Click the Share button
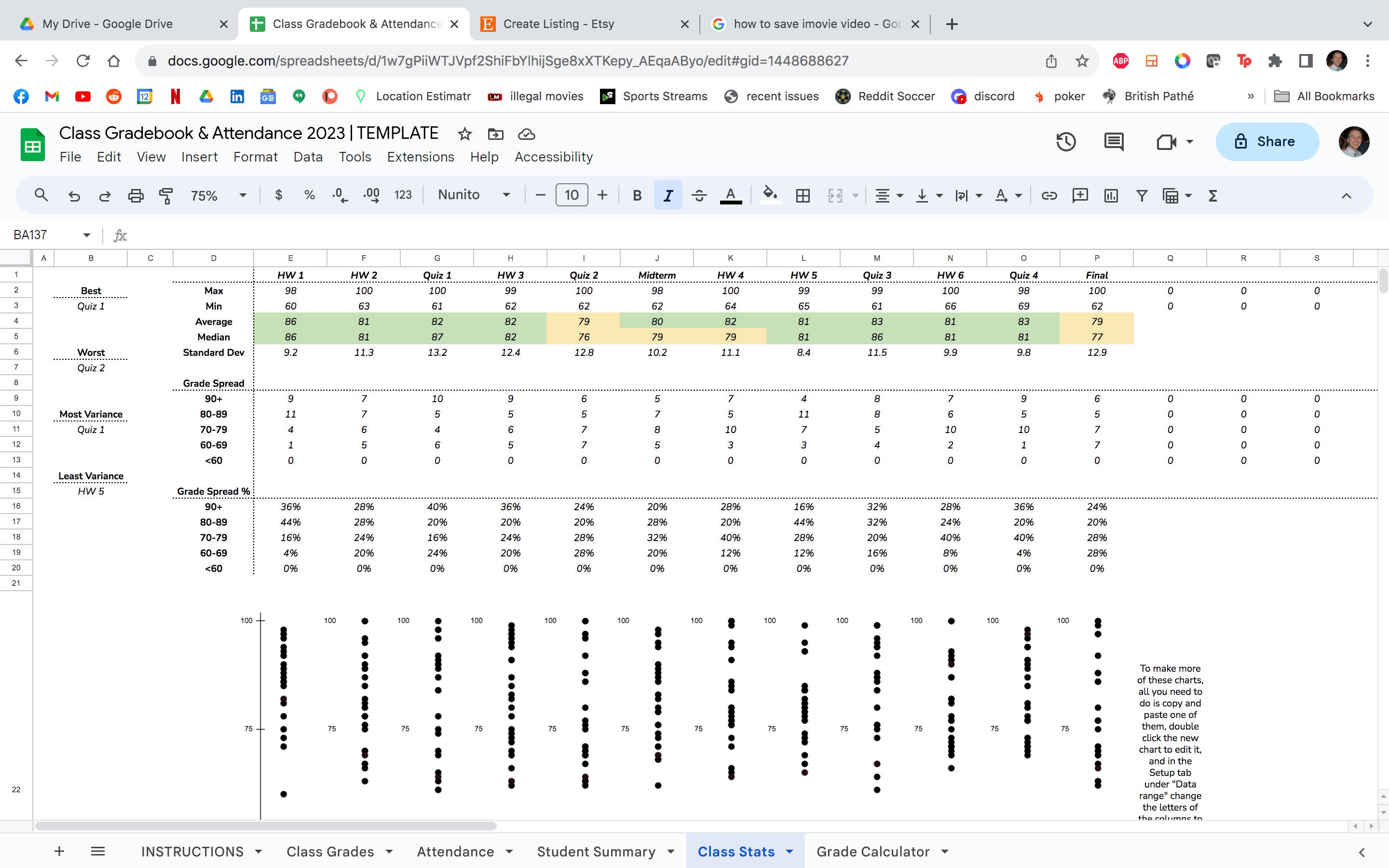Viewport: 1389px width, 868px height. pyautogui.click(x=1267, y=142)
